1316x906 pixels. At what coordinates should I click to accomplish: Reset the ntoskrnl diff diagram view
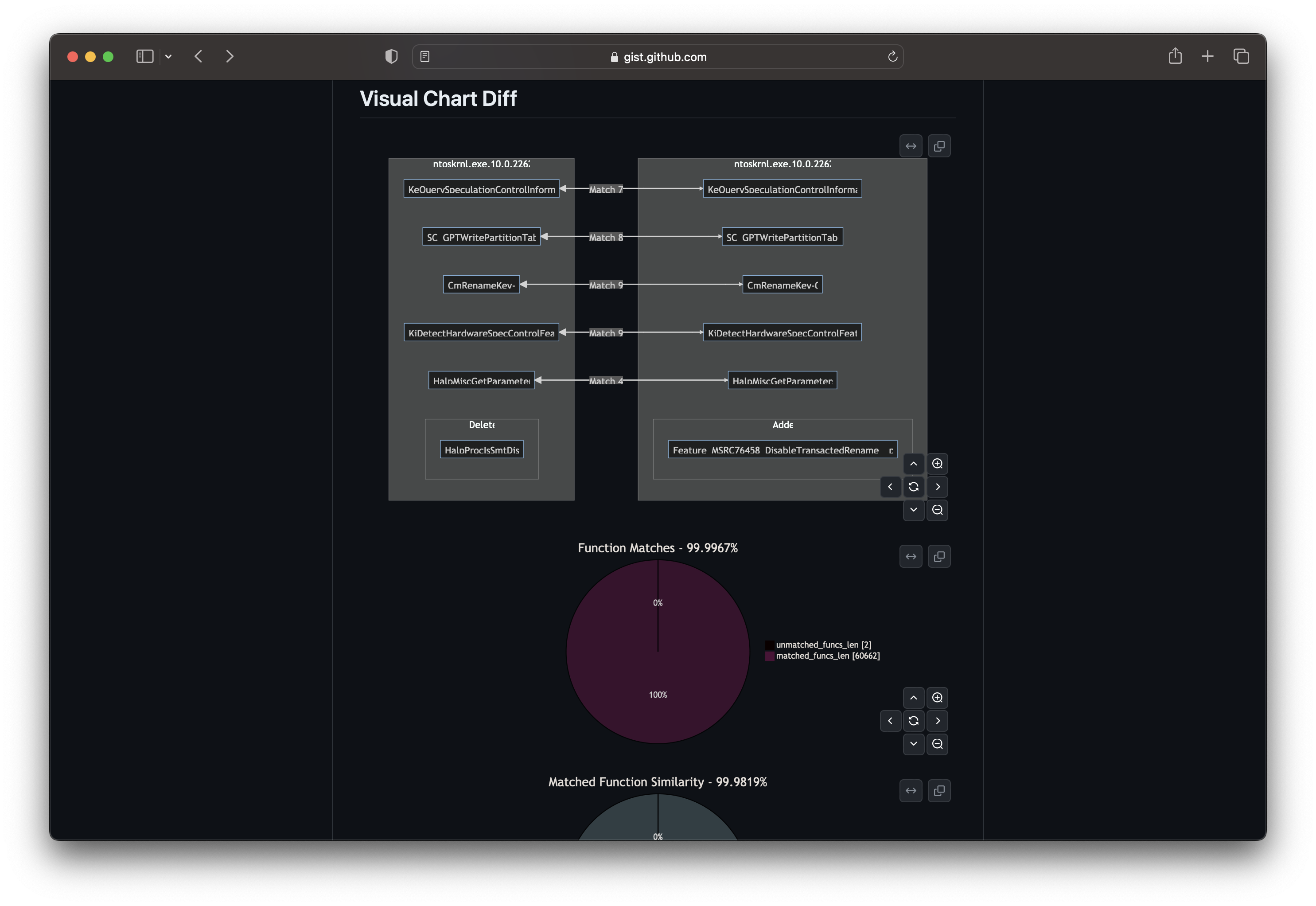pyautogui.click(x=913, y=487)
